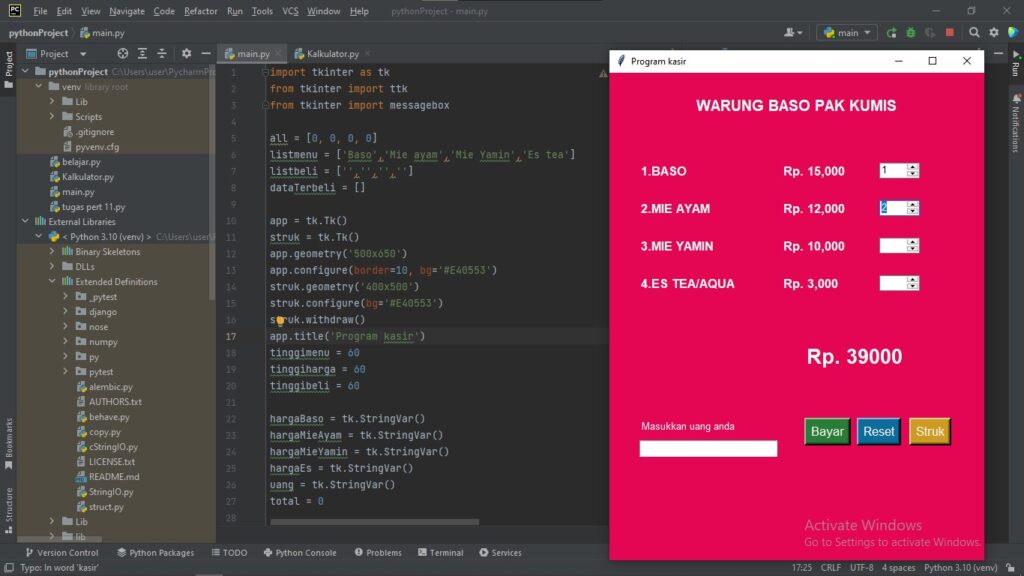Expand the django folder
Image resolution: width=1024 pixels, height=576 pixels.
pyautogui.click(x=65, y=312)
